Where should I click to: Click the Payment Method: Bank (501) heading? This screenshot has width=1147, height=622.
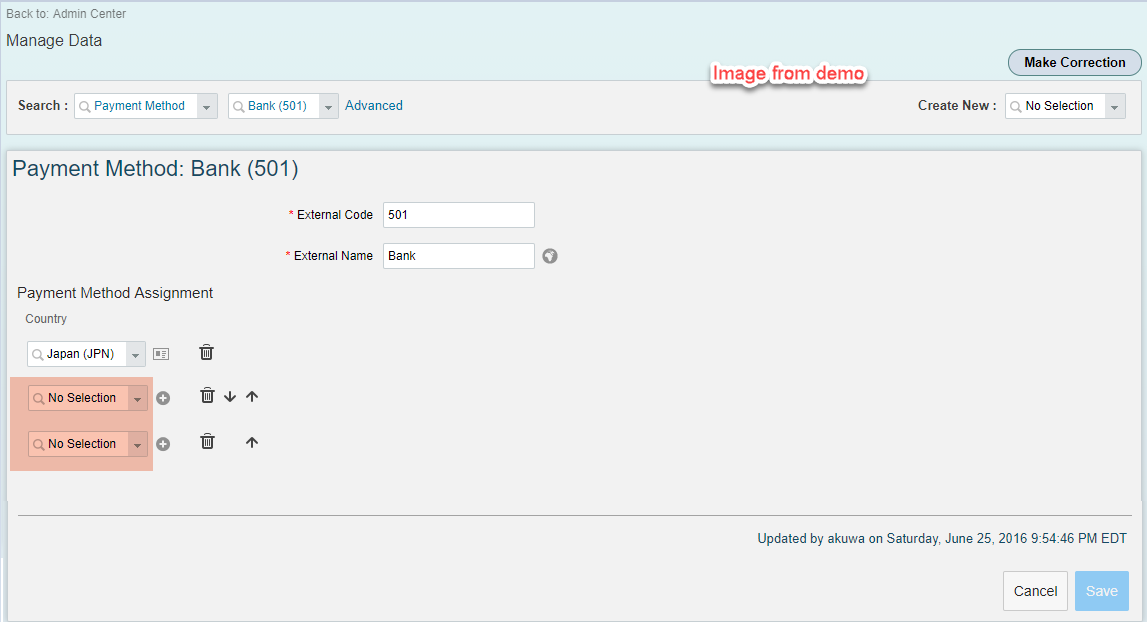coord(155,169)
